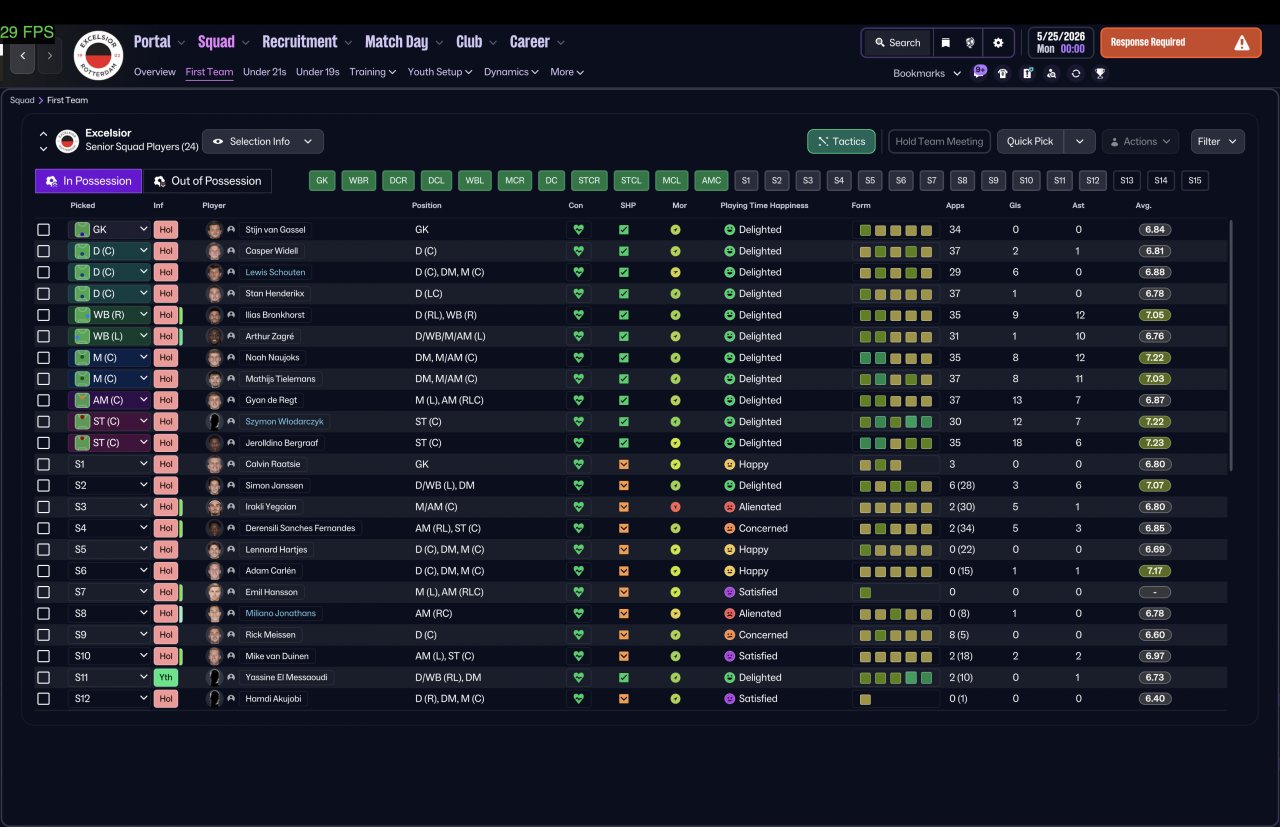Click Jerolldino Bergraaf's form squares
This screenshot has height=827, width=1280.
click(x=896, y=443)
